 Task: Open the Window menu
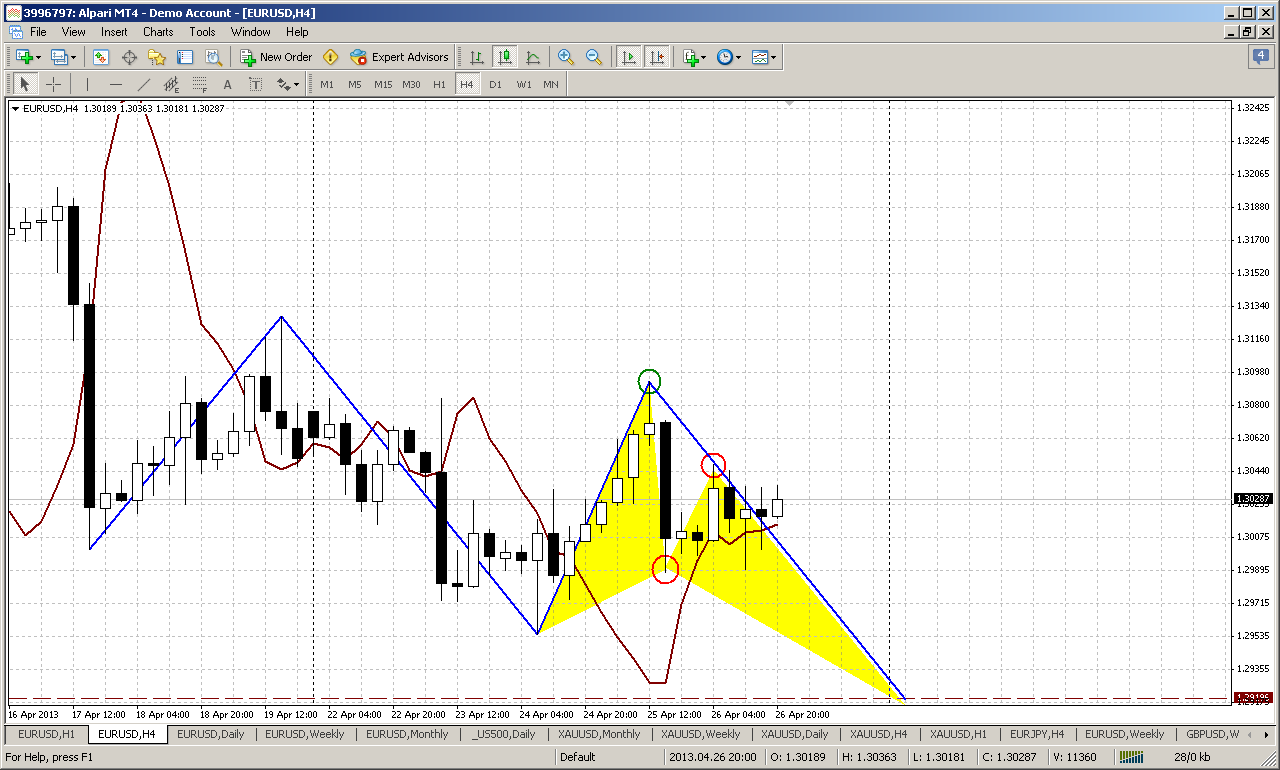tap(250, 32)
